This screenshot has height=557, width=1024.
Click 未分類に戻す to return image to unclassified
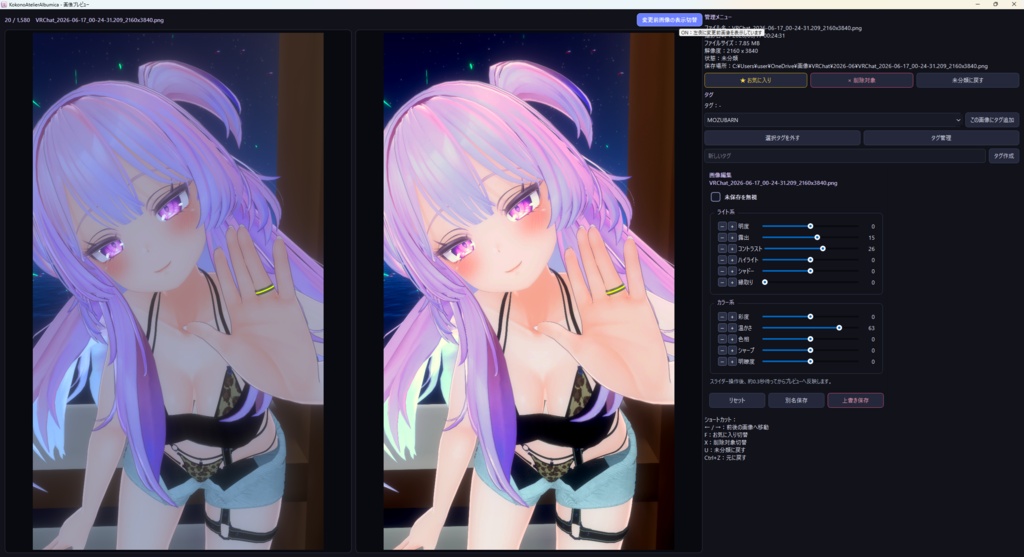[967, 80]
